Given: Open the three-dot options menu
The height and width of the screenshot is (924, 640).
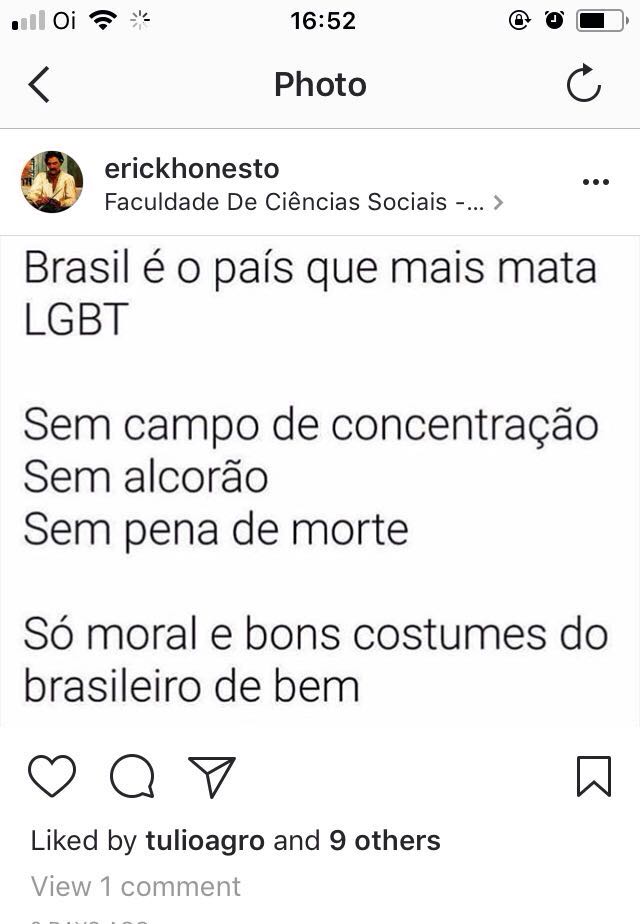Looking at the screenshot, I should (x=596, y=182).
